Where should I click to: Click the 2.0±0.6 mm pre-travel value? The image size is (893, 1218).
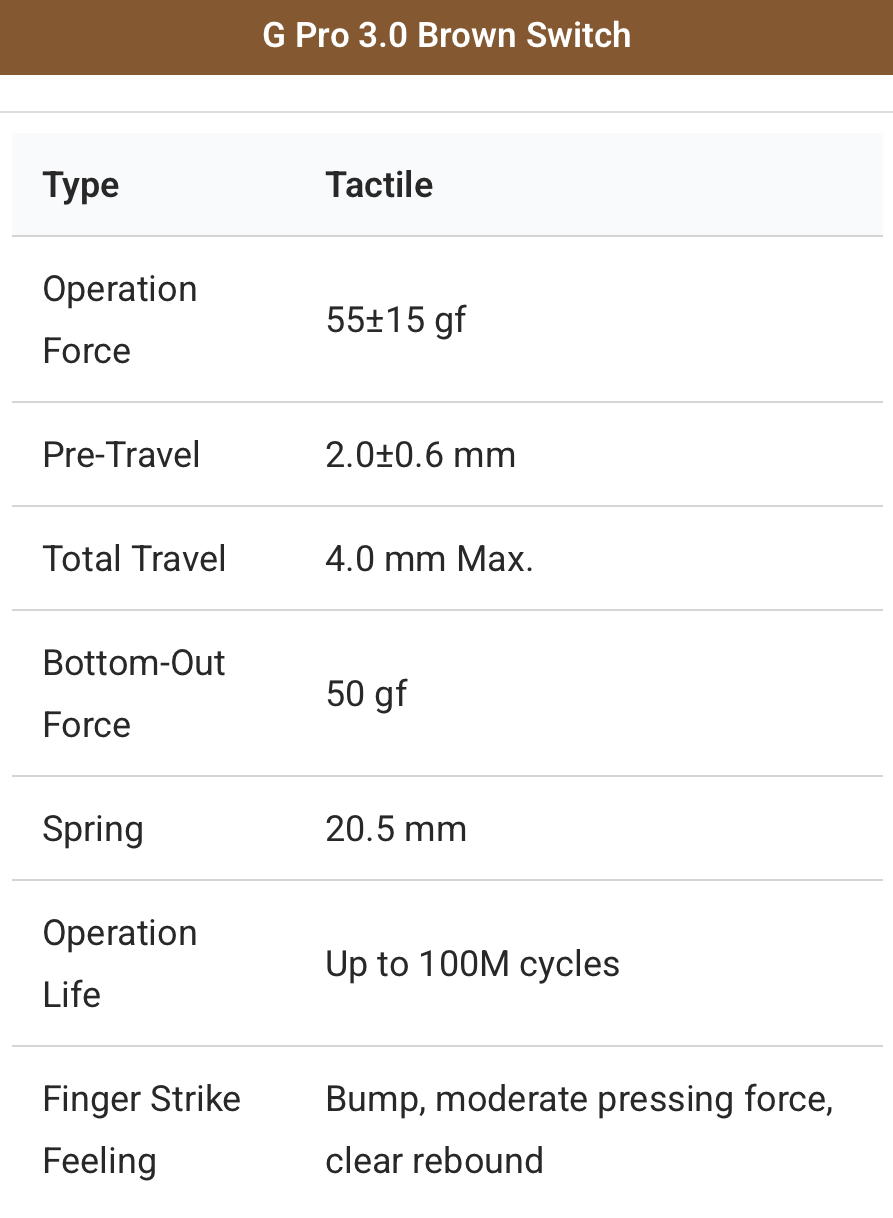[x=420, y=455]
